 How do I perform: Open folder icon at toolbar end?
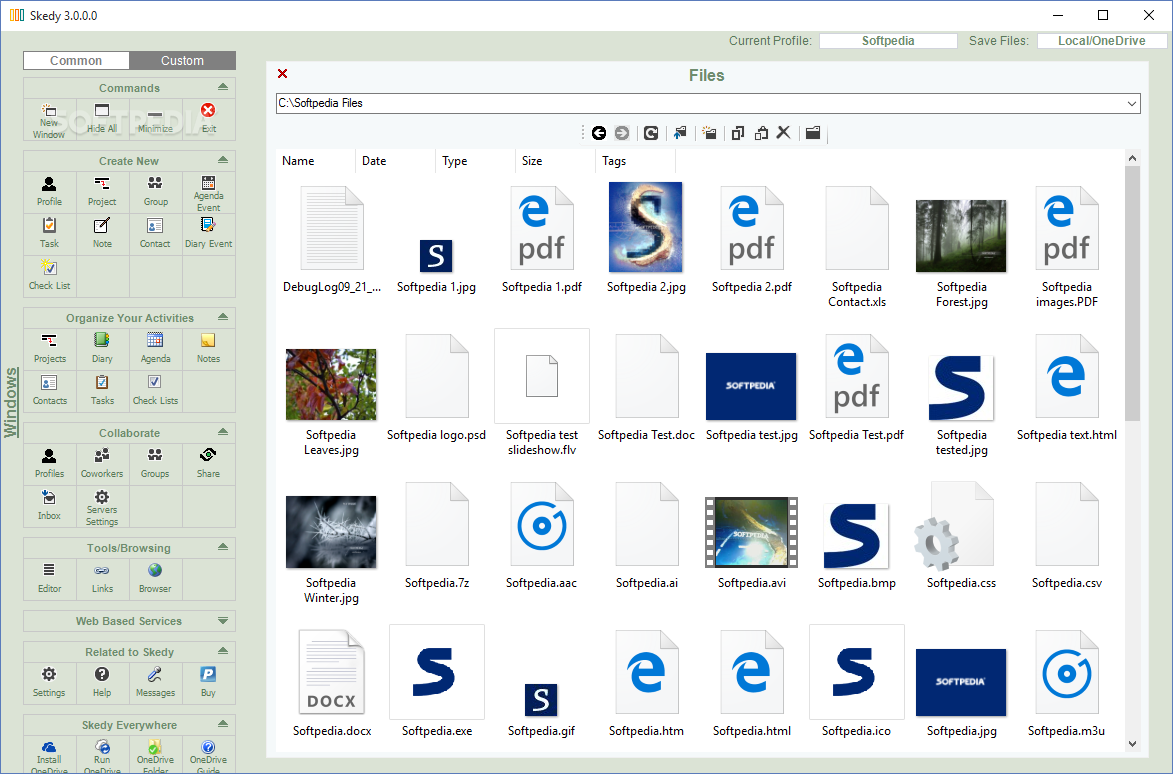tap(812, 133)
